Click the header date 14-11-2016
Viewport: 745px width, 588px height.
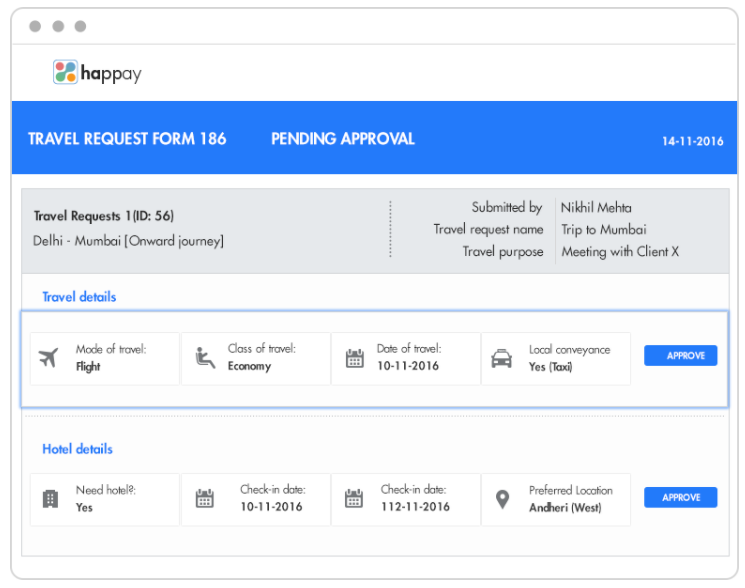pos(692,141)
